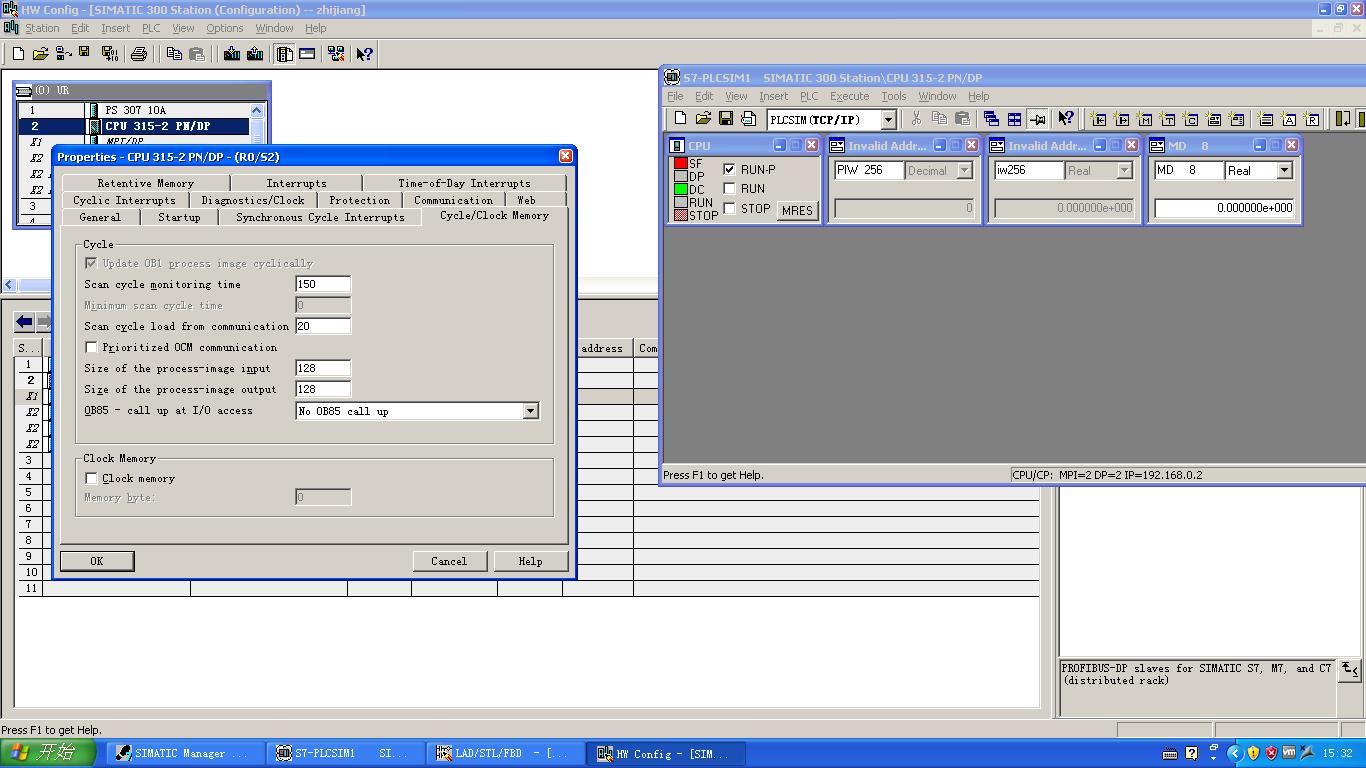Toggle the PLCSIM Always On Top pin icon
The width and height of the screenshot is (1366, 768).
coord(1037,119)
